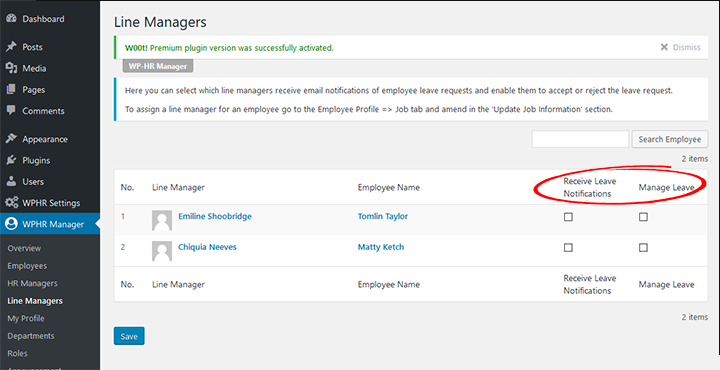The height and width of the screenshot is (370, 720).
Task: Select the Line Managers submenu item
Action: [35, 301]
